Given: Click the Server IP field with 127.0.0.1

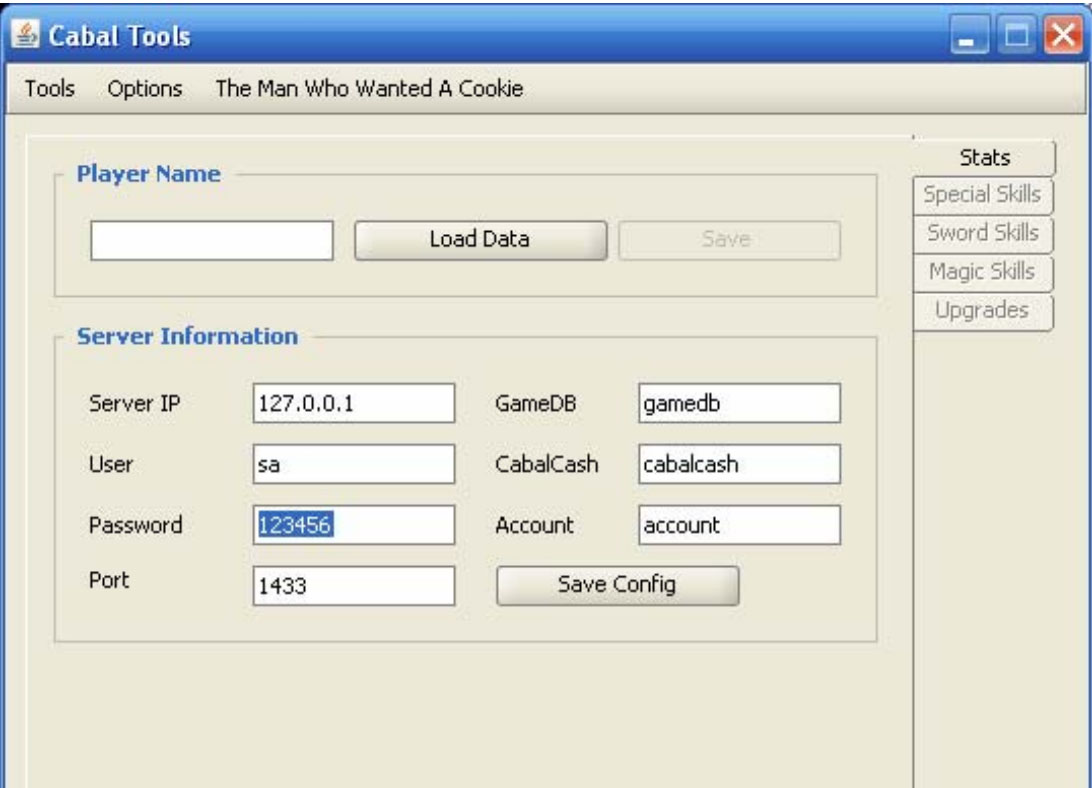Looking at the screenshot, I should 354,403.
